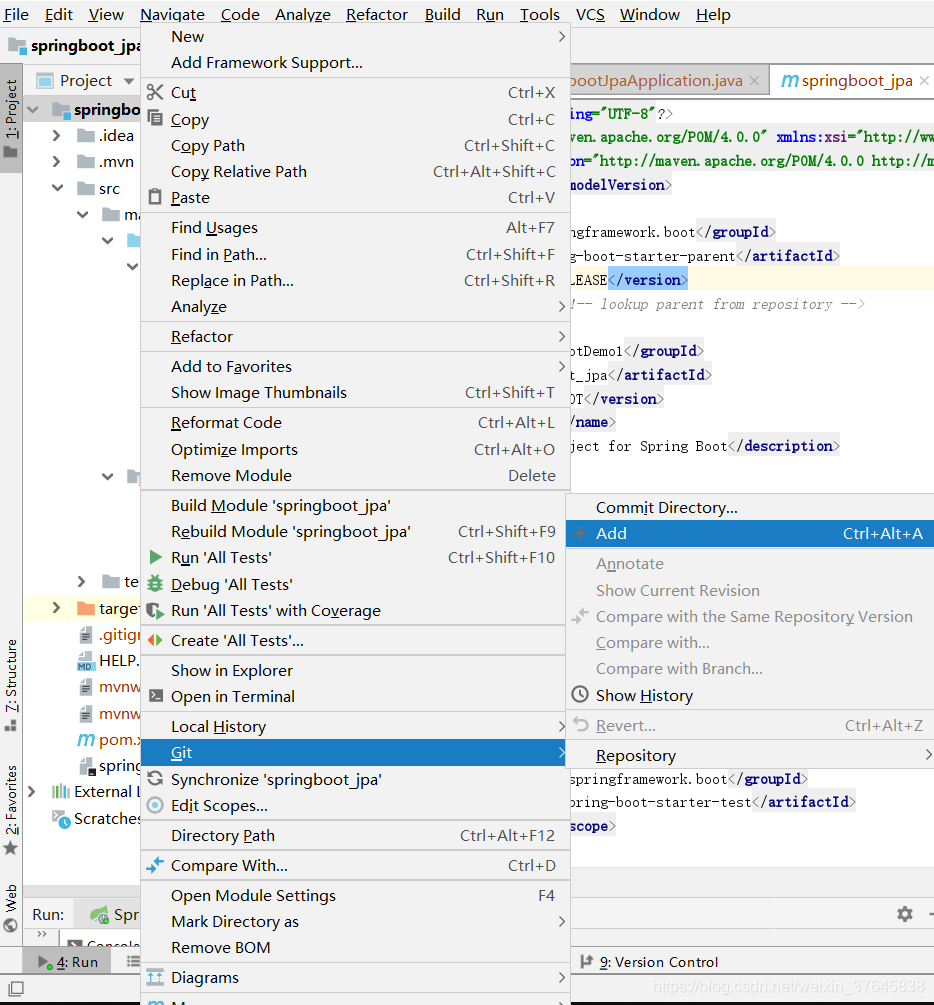Viewport: 934px width, 1005px height.
Task: Click Directory Path menu entry
Action: [x=355, y=835]
